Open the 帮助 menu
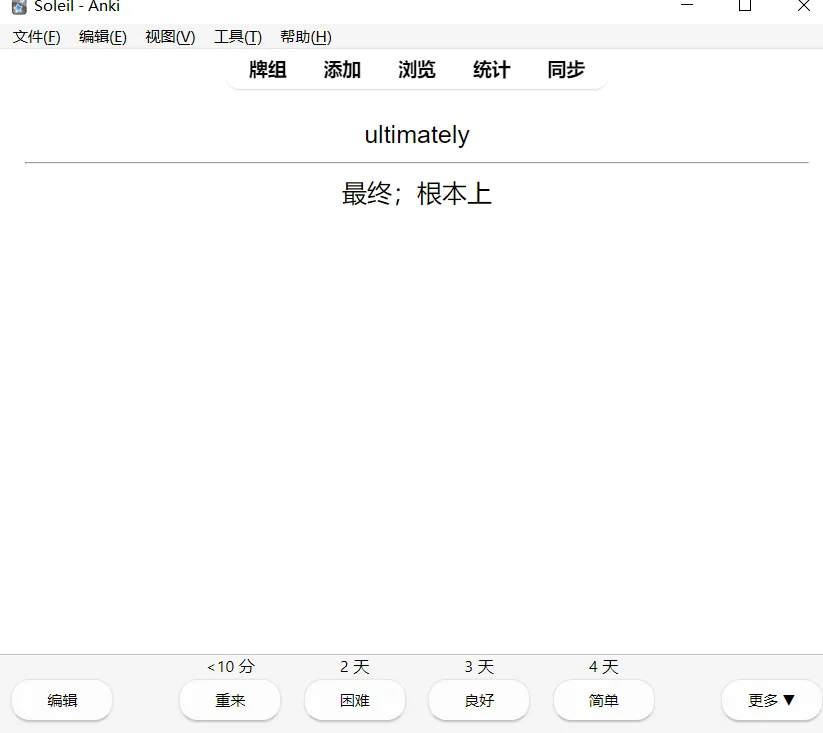The image size is (823, 733). point(304,37)
